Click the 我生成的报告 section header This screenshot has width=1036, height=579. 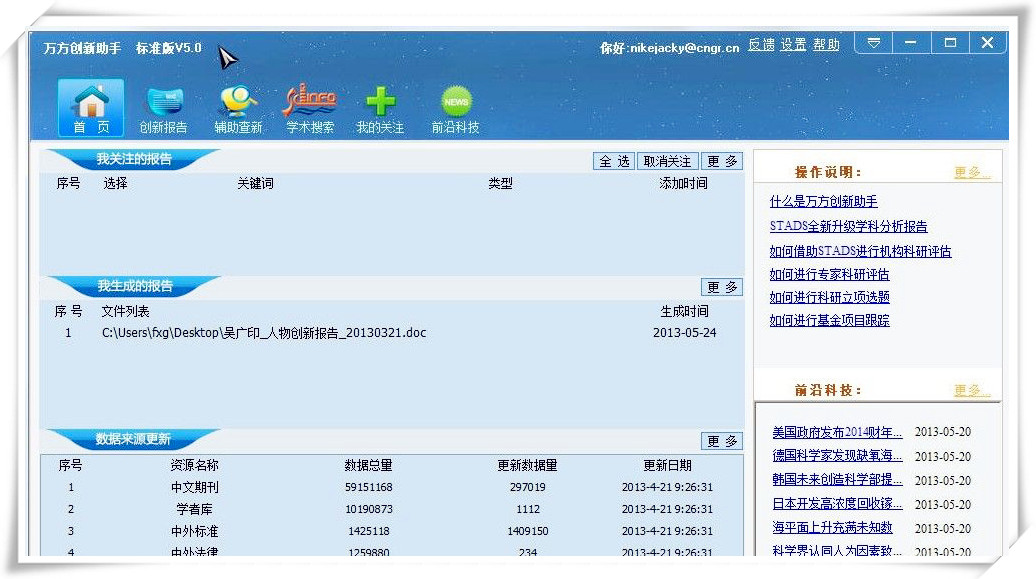tap(135, 286)
